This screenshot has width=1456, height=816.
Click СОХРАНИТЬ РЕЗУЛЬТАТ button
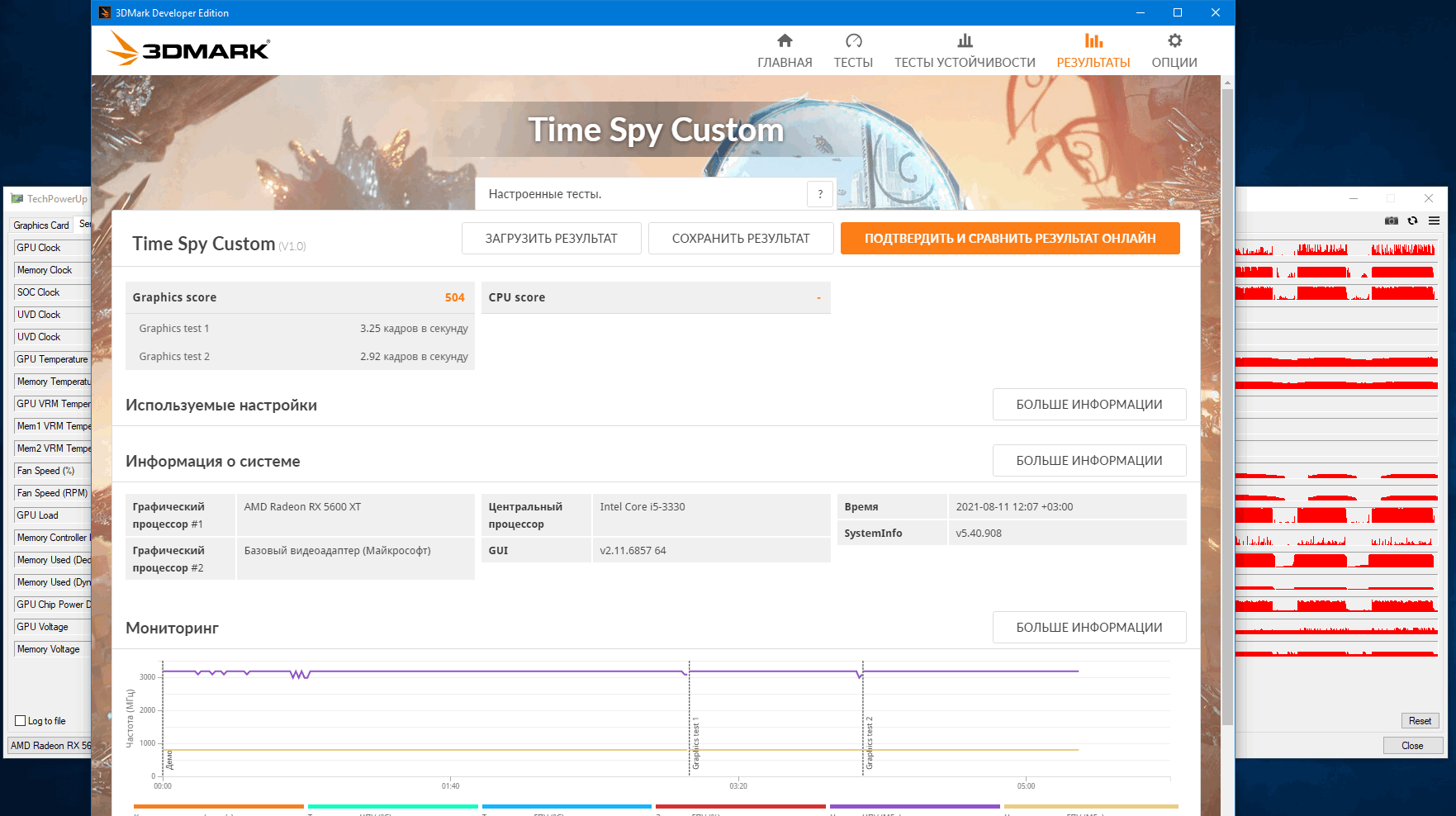click(741, 239)
